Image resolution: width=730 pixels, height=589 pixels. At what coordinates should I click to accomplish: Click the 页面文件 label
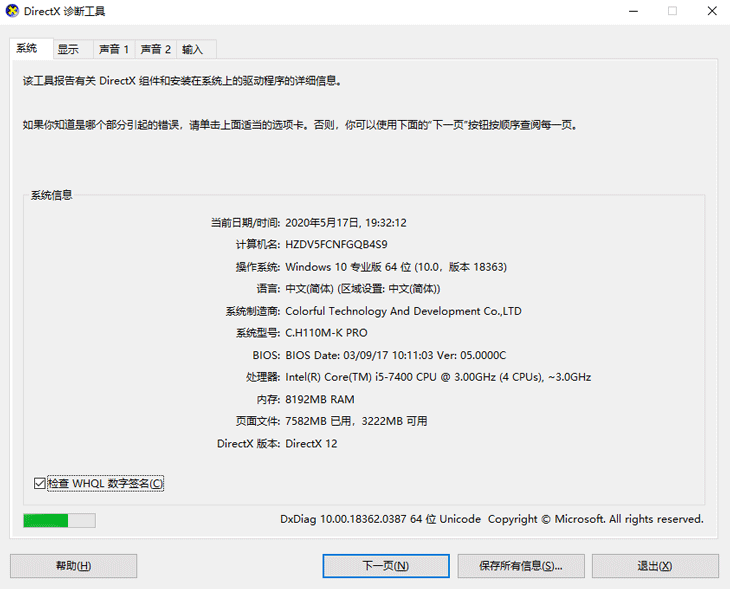pyautogui.click(x=258, y=421)
